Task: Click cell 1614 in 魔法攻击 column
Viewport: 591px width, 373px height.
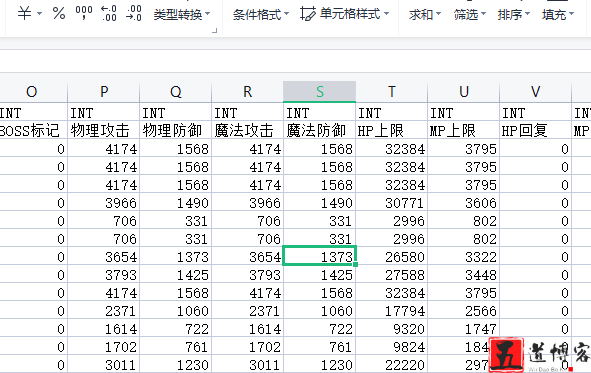Action: [248, 329]
